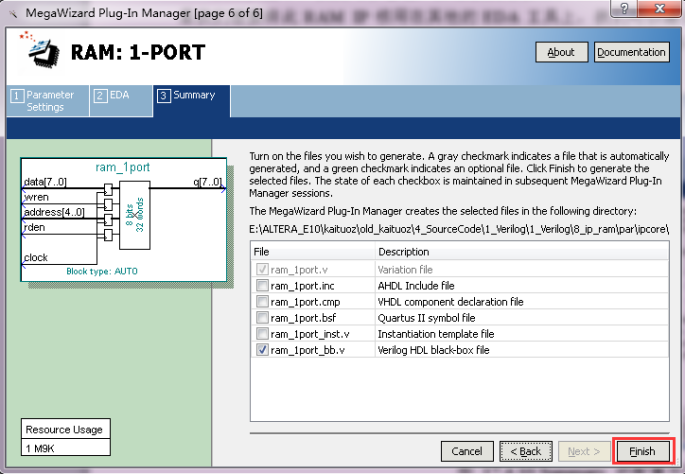
Task: Open the Documentation button
Action: (631, 52)
